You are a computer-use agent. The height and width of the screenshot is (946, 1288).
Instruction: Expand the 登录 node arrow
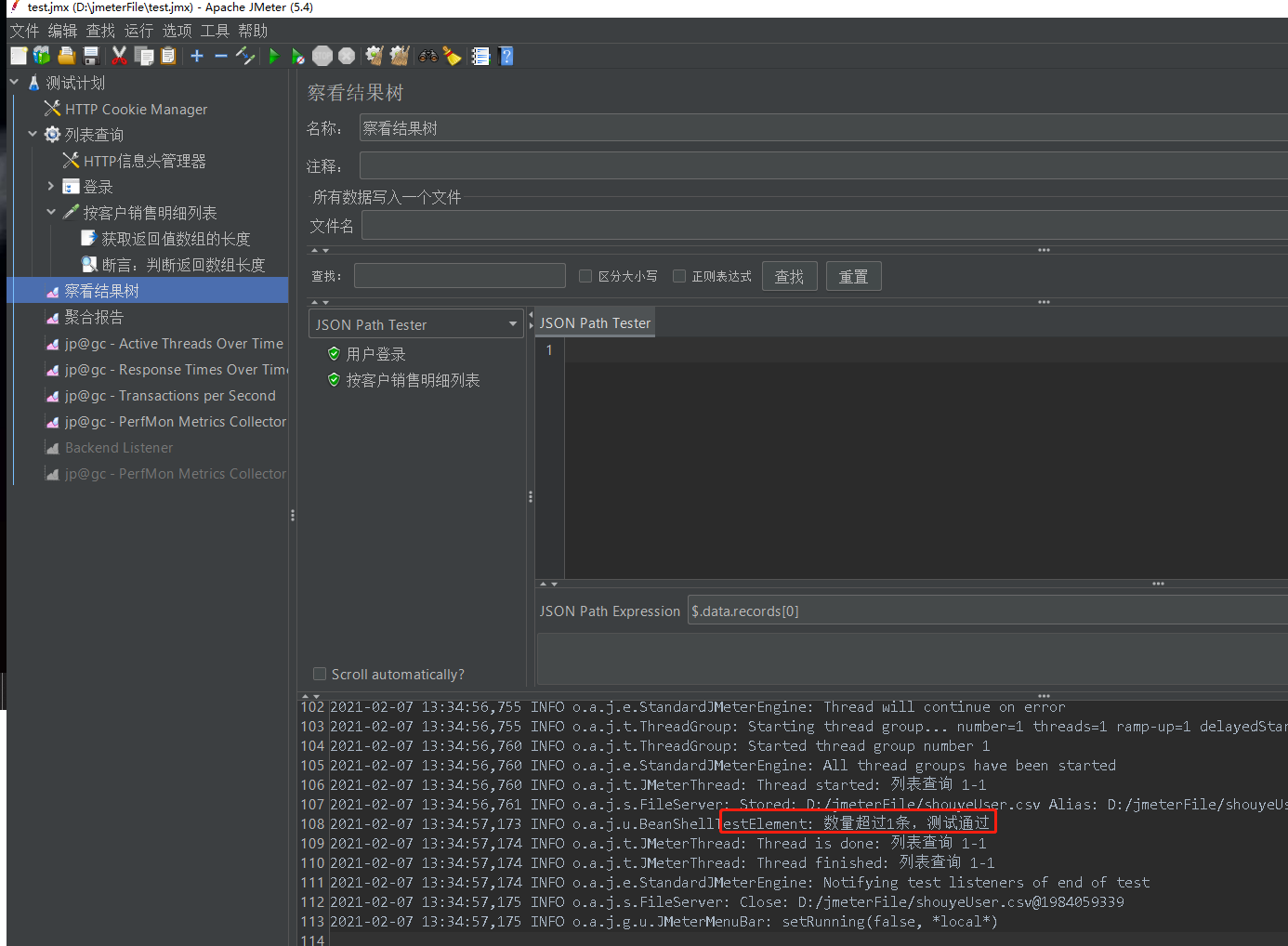pyautogui.click(x=51, y=187)
